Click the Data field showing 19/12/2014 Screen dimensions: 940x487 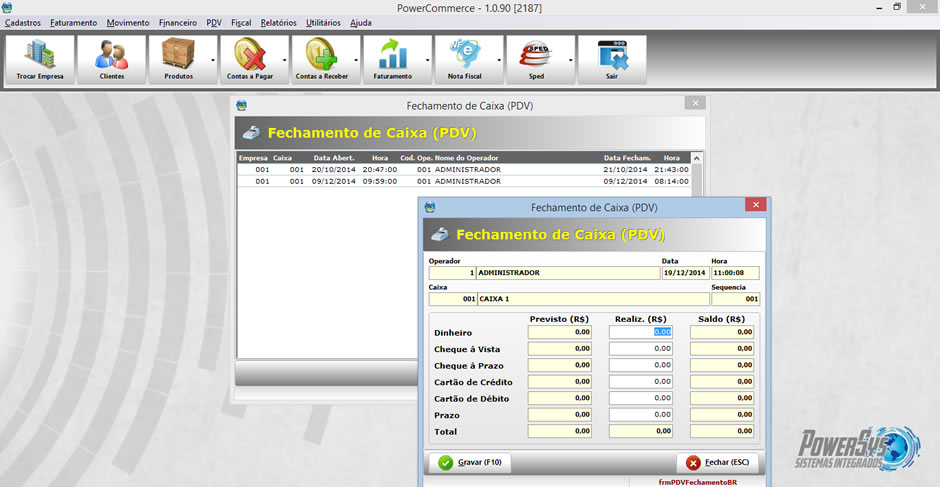(x=685, y=273)
